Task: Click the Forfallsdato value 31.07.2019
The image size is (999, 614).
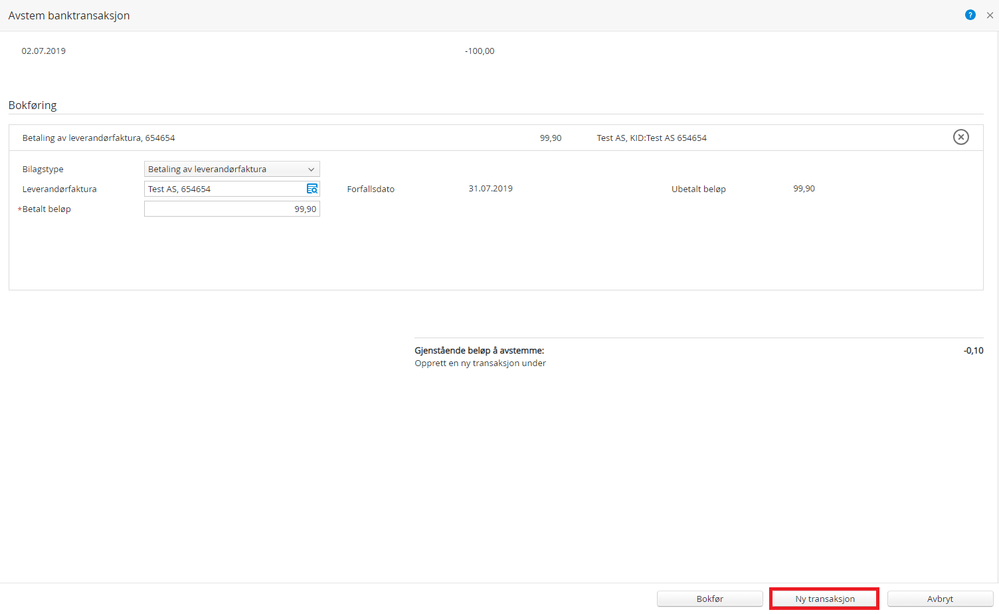Action: (490, 188)
